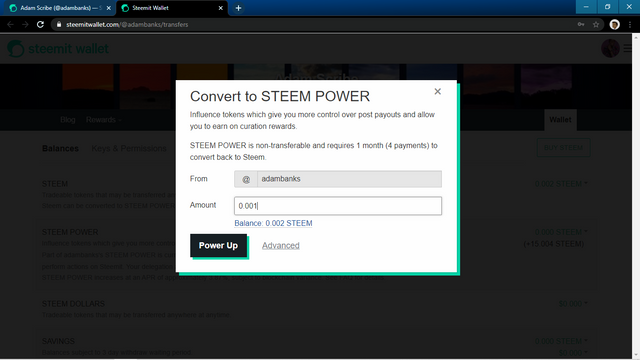Open Chrome profile avatar
Screen dimensions: 640x360
[614, 24]
